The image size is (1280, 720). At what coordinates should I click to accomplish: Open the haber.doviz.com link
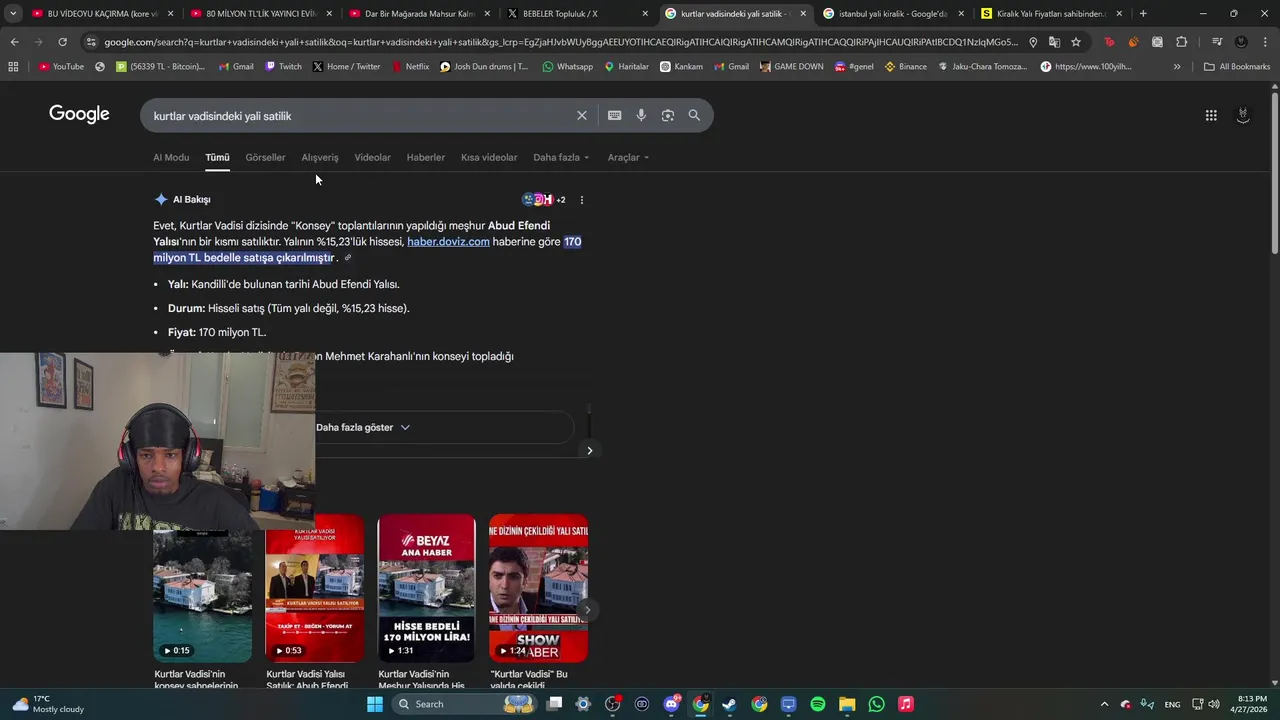(448, 241)
